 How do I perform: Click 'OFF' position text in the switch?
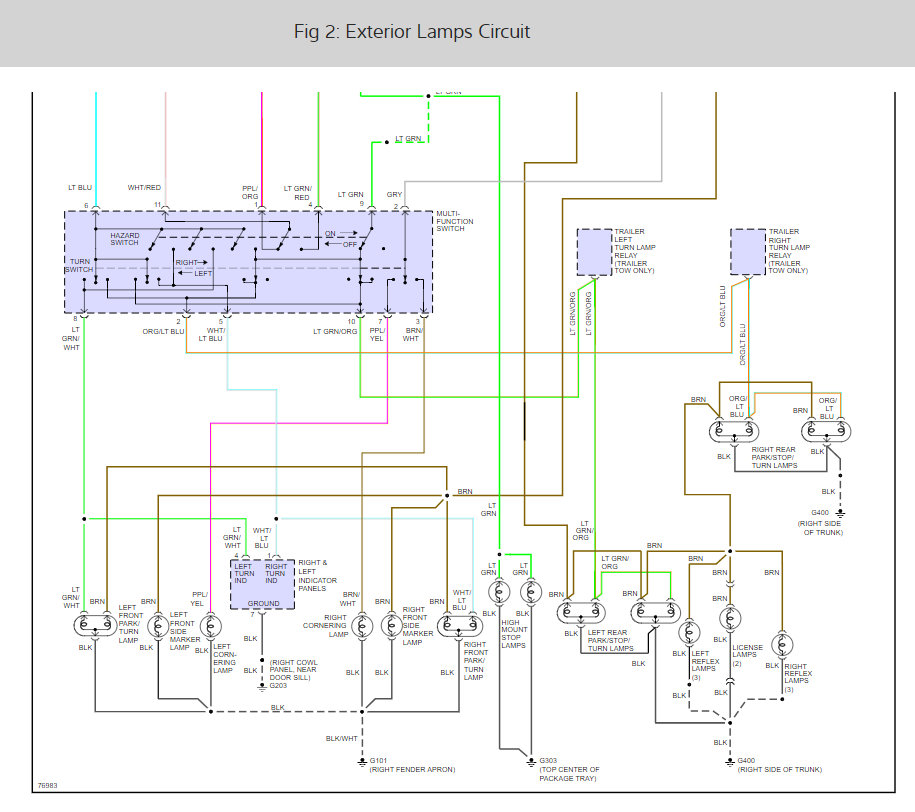click(350, 245)
